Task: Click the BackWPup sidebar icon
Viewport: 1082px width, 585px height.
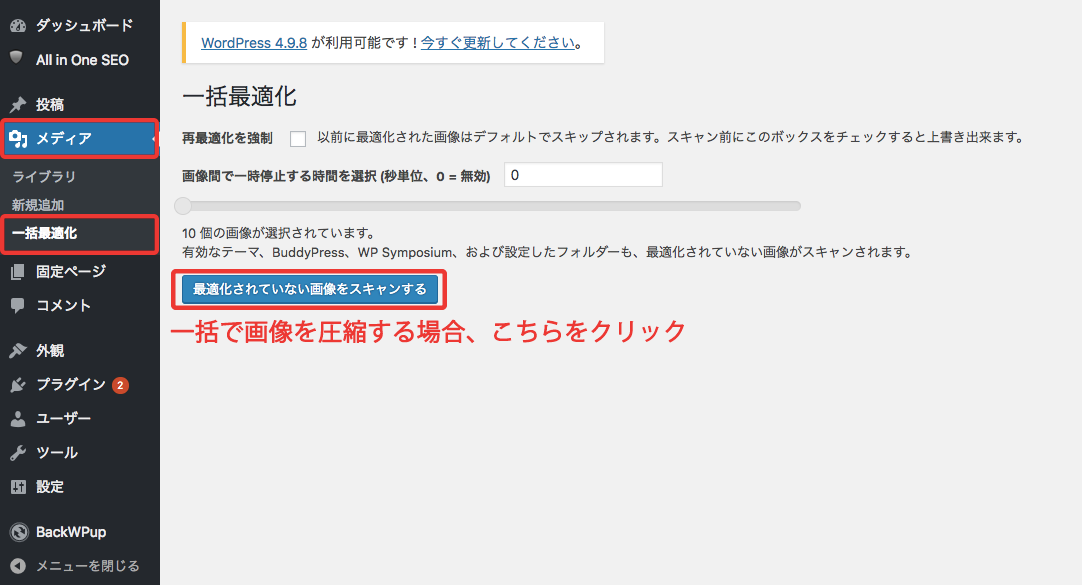Action: (x=17, y=532)
